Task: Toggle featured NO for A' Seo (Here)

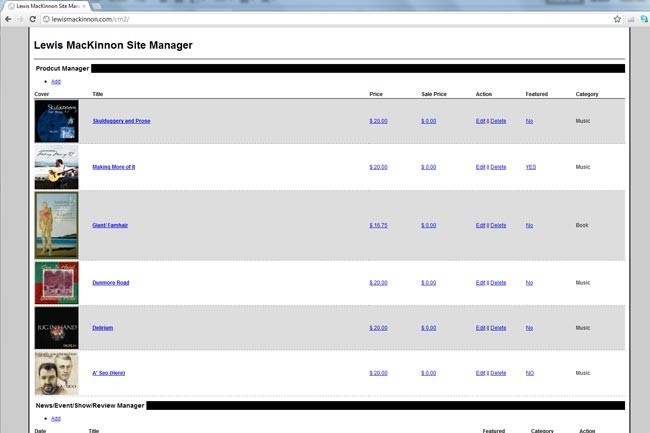Action: click(x=530, y=373)
